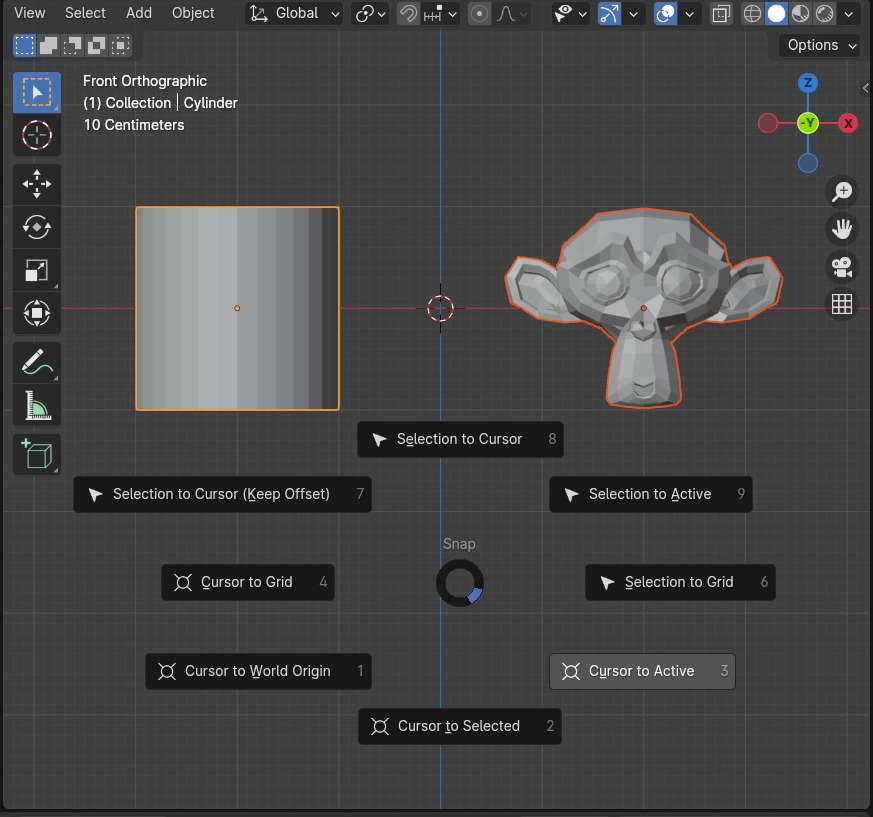Click the red X axis gizmo ball
Screen dimensions: 873x817
tap(848, 123)
